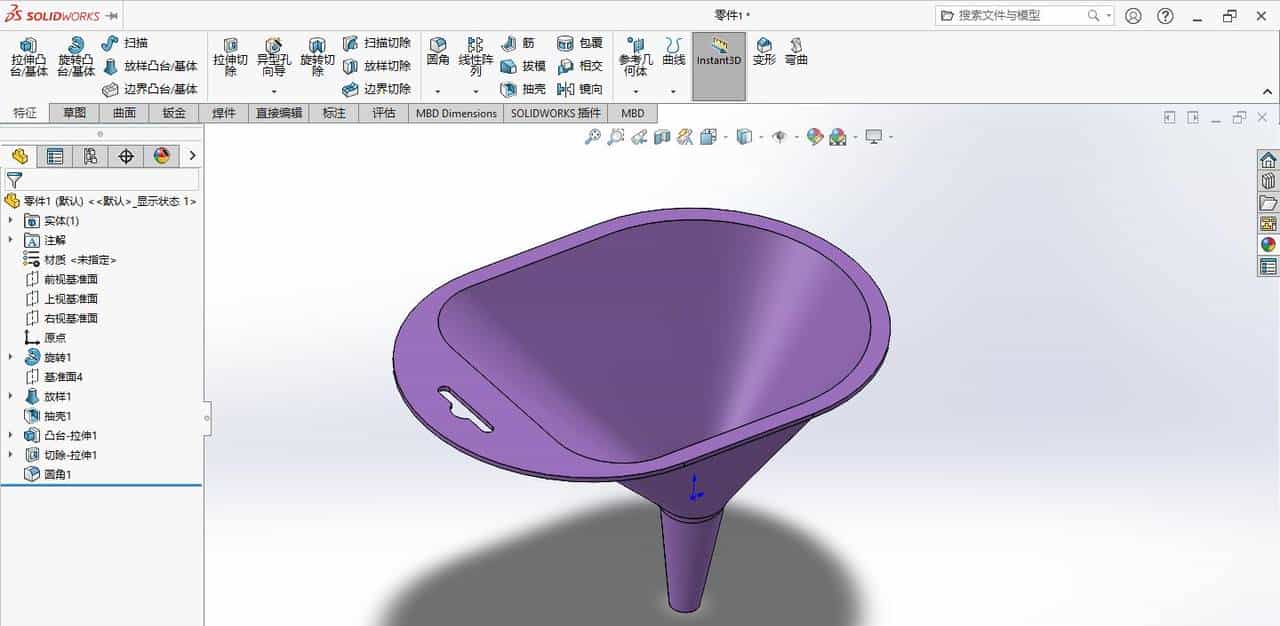
Task: Open the 异型孔向导 Hole Wizard
Action: pyautogui.click(x=273, y=57)
